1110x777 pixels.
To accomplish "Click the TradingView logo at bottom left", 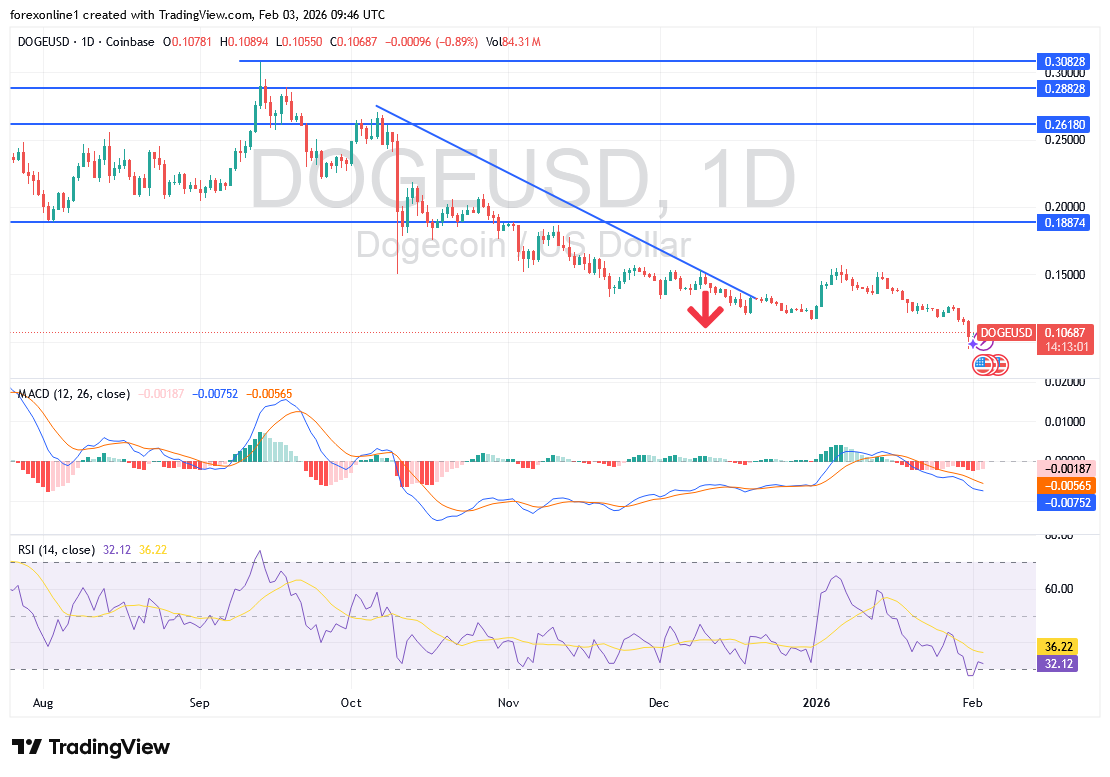I will [91, 747].
